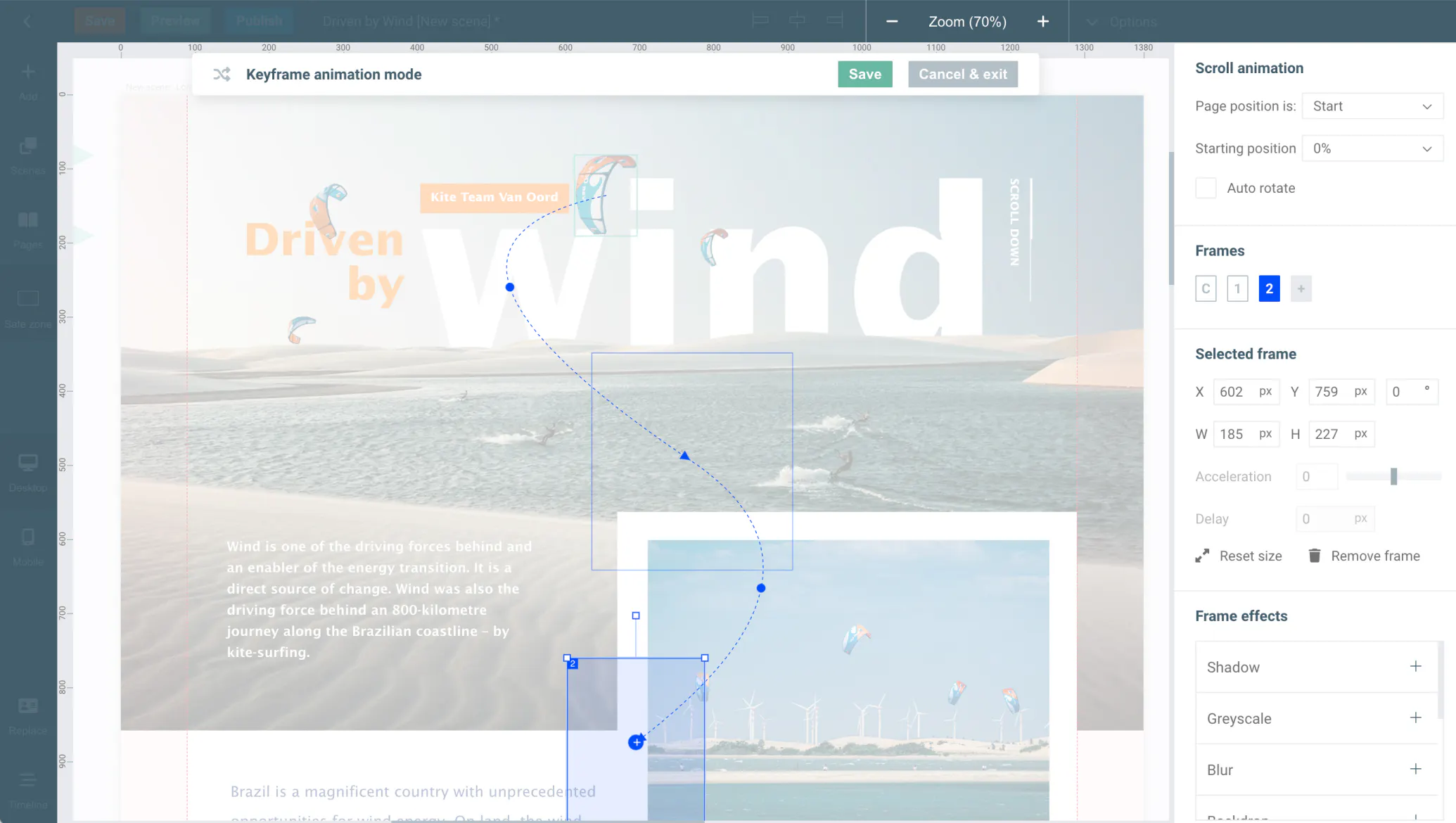
Task: Click the frame 2 number badge on canvas
Action: click(x=573, y=664)
